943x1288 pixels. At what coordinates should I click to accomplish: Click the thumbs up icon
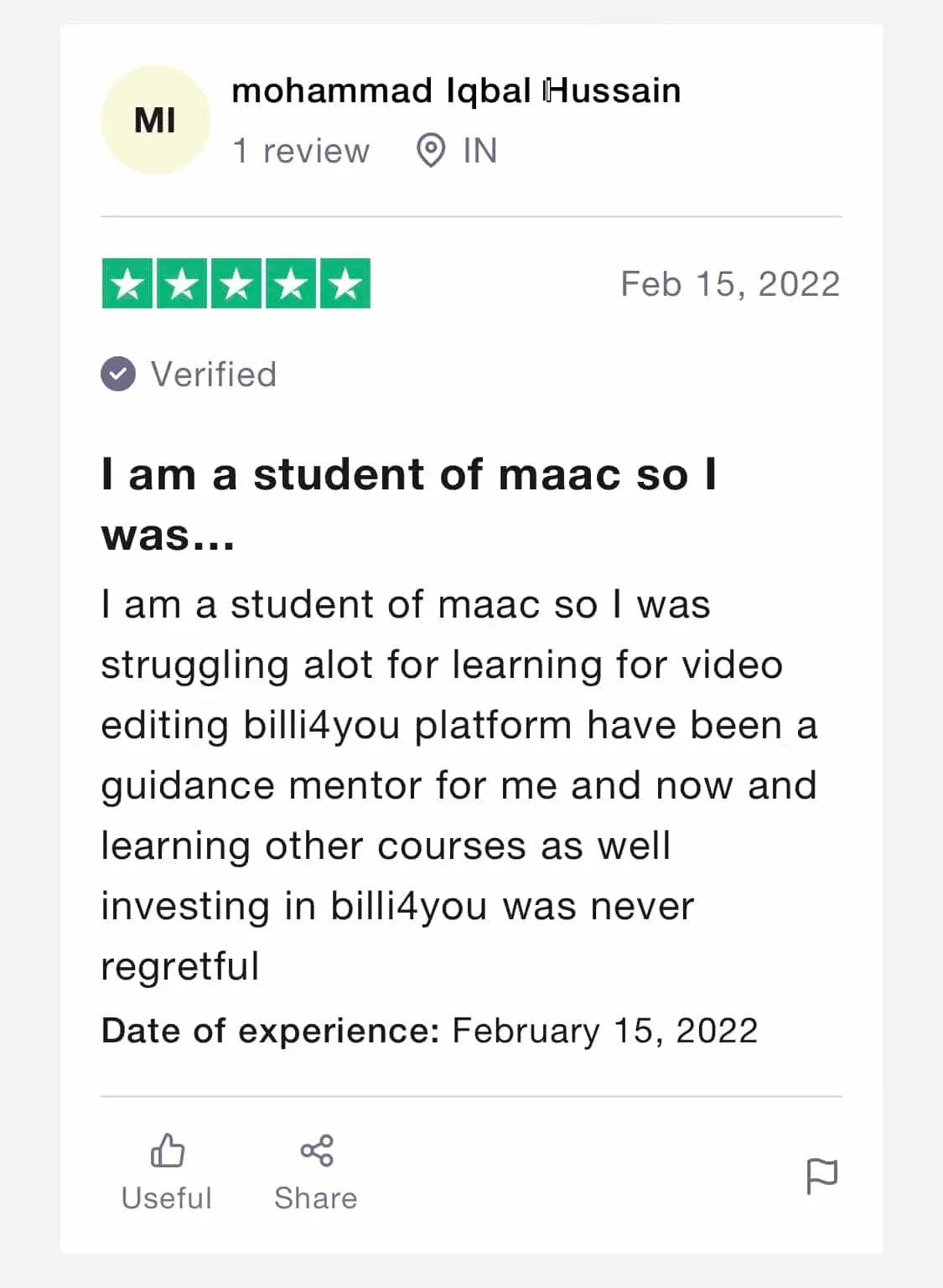[167, 1151]
